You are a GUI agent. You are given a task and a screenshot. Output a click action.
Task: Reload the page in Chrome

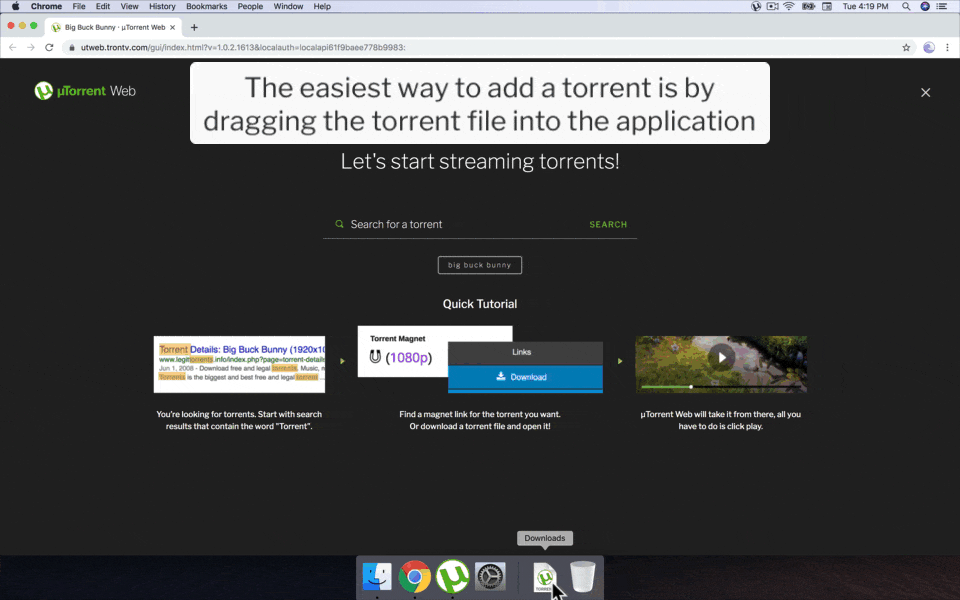[x=49, y=47]
